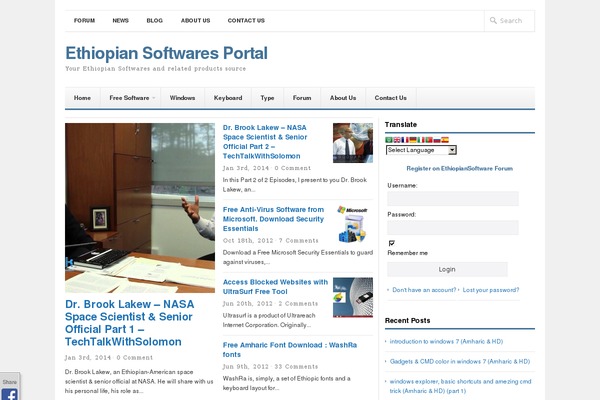Open introduction to windows 7 recent post

click(446, 341)
